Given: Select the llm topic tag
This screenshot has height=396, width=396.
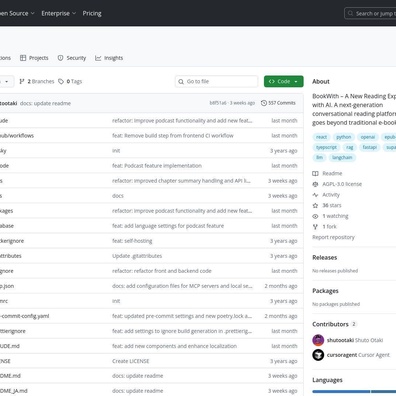Looking at the screenshot, I should pyautogui.click(x=319, y=157).
